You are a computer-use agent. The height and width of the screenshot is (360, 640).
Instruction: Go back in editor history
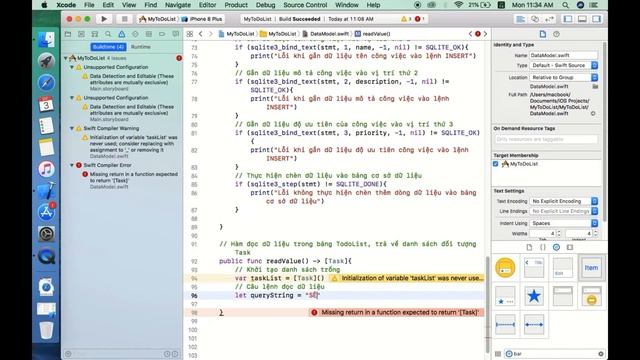point(200,34)
